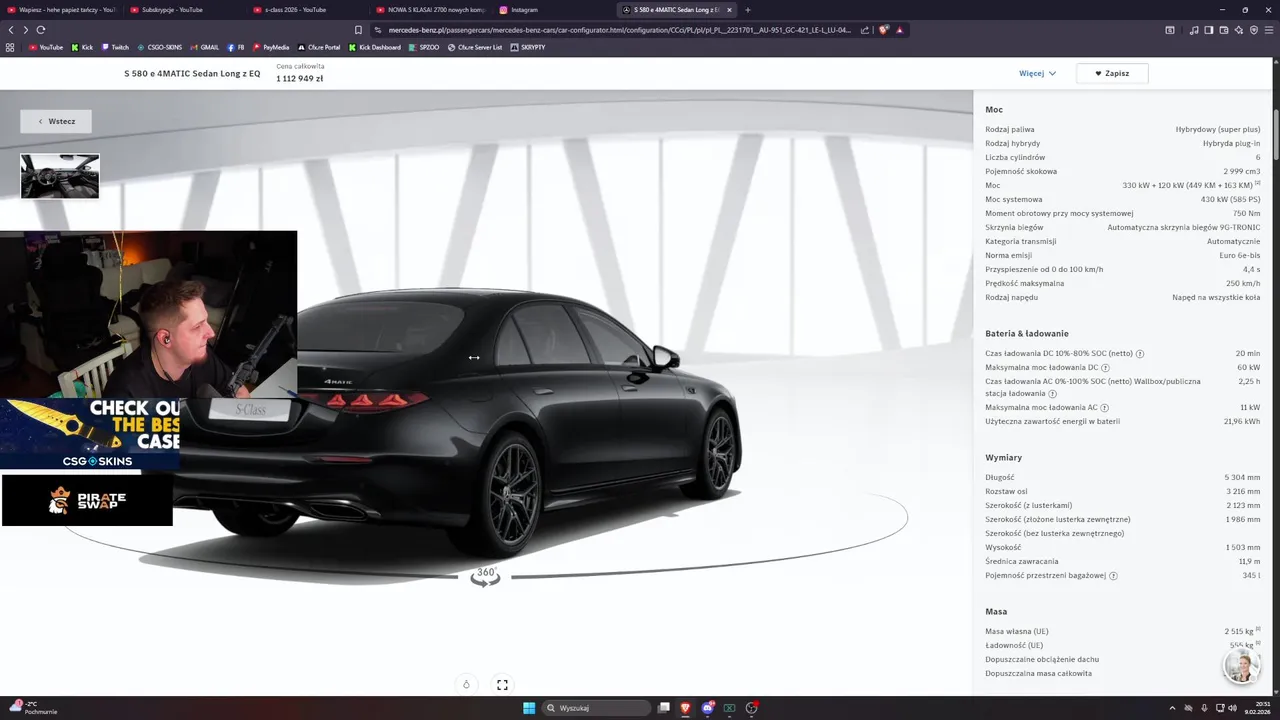Viewport: 1280px width, 720px height.
Task: Click the Moc section heading
Action: 994,109
